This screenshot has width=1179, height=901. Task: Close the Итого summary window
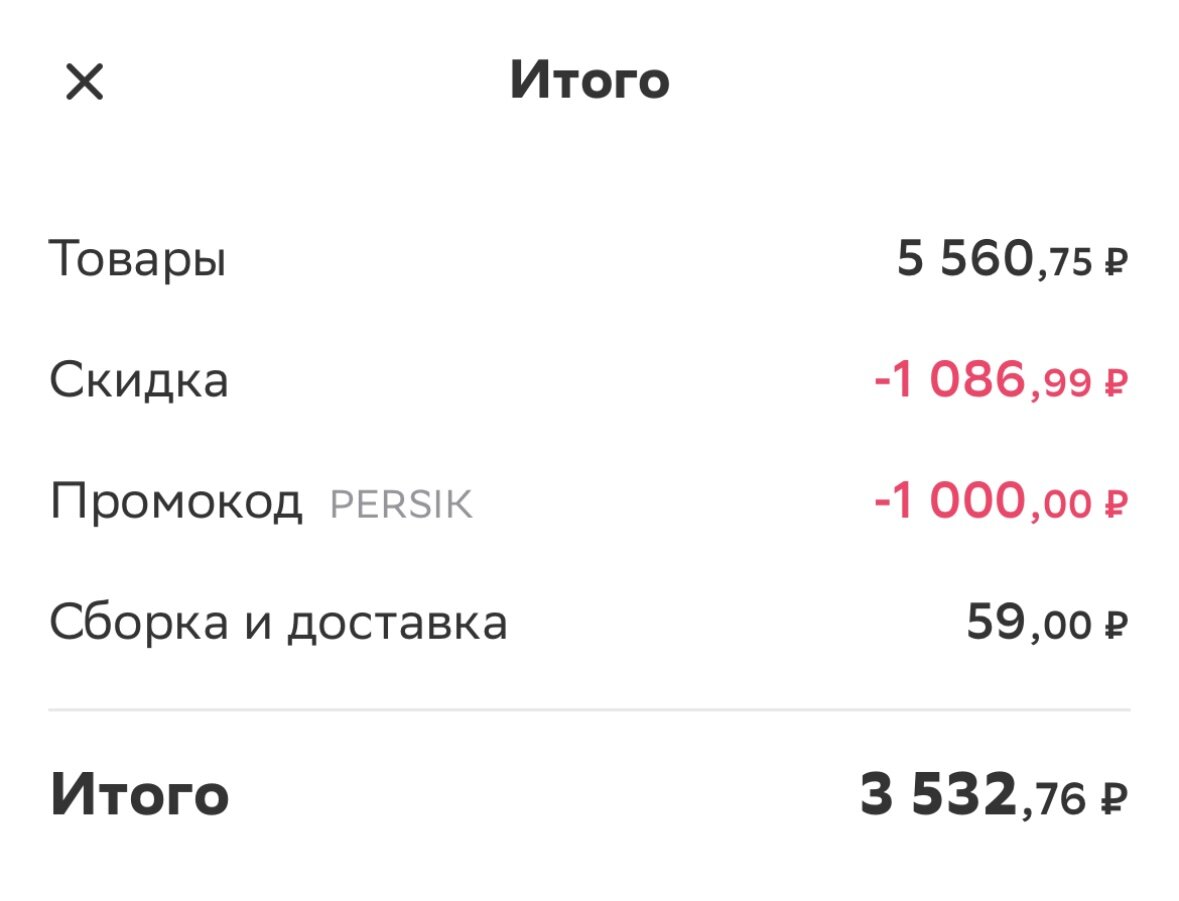click(x=85, y=82)
